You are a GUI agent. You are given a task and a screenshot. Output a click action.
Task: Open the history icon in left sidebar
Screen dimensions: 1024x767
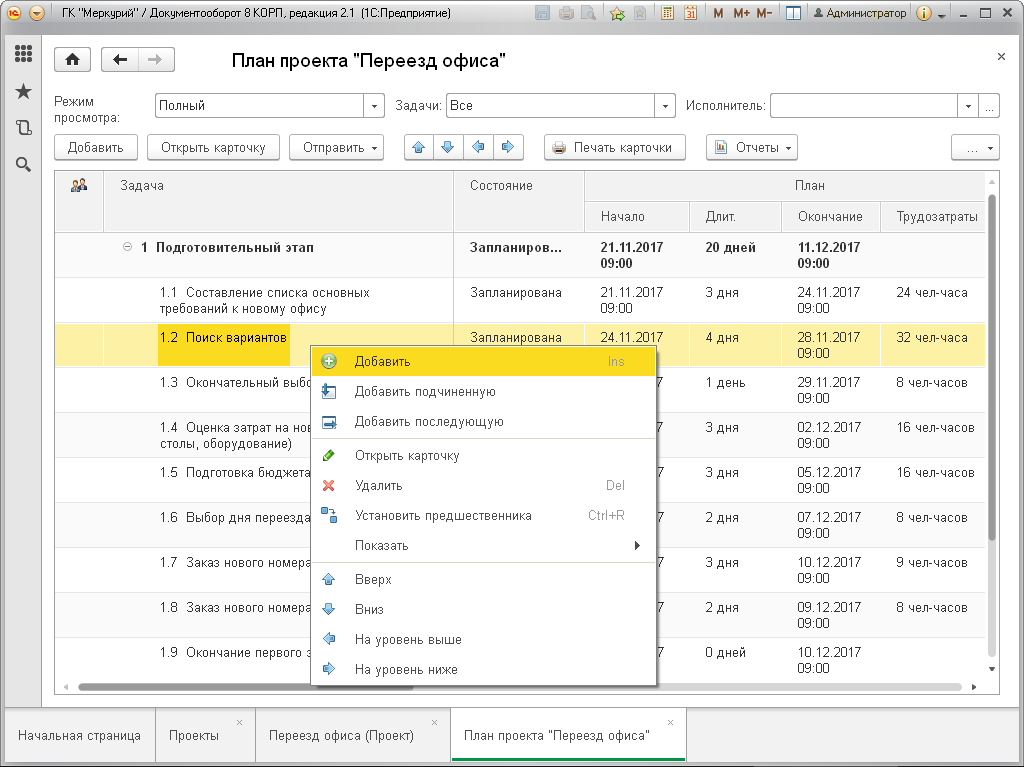tap(24, 127)
